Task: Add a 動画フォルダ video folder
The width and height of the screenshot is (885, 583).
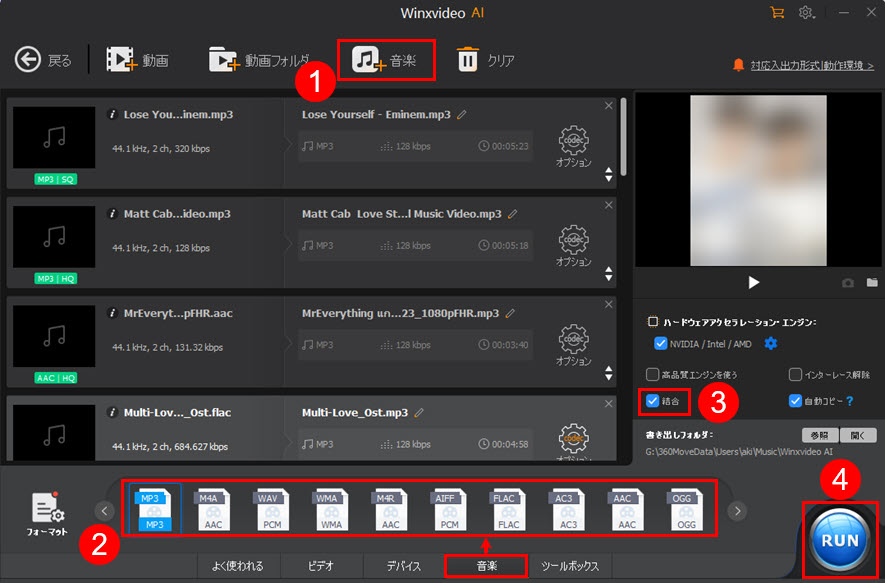Action: point(259,60)
